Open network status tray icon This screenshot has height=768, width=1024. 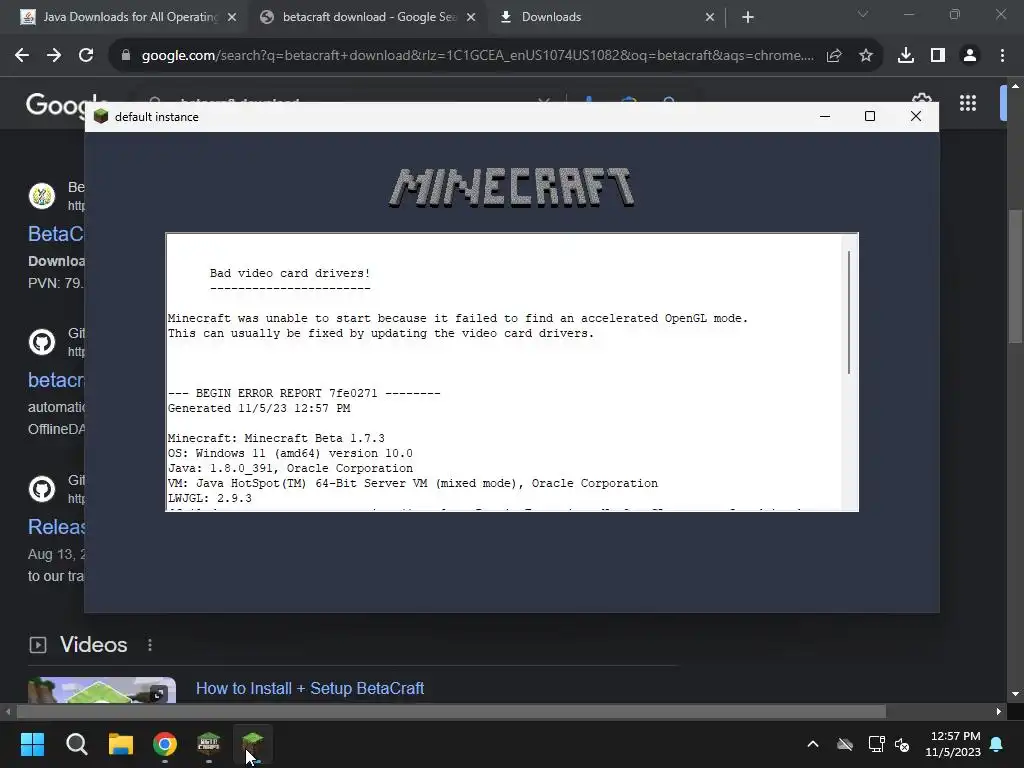coord(876,744)
